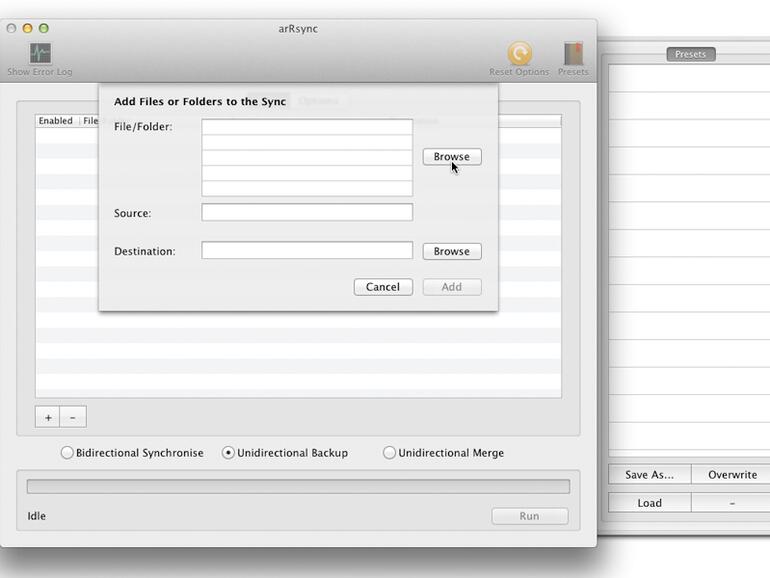Screen dimensions: 770x578
Task: Click Overwrite preset button
Action: tap(732, 475)
